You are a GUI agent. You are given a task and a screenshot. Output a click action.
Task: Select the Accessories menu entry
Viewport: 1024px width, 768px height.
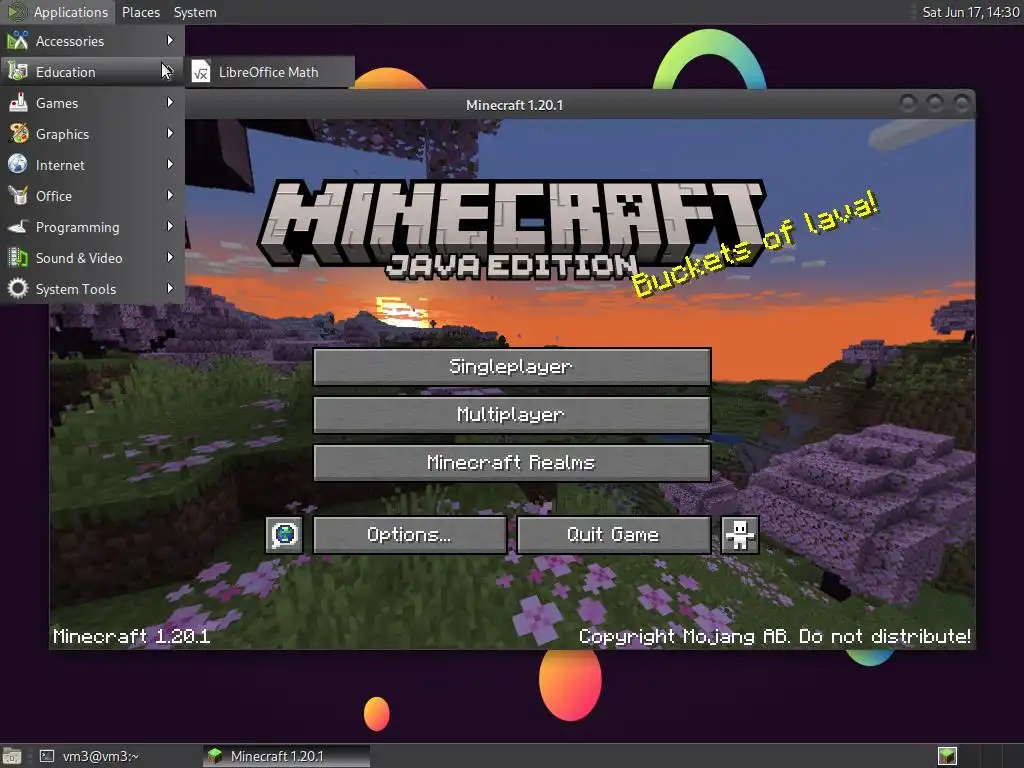point(93,40)
